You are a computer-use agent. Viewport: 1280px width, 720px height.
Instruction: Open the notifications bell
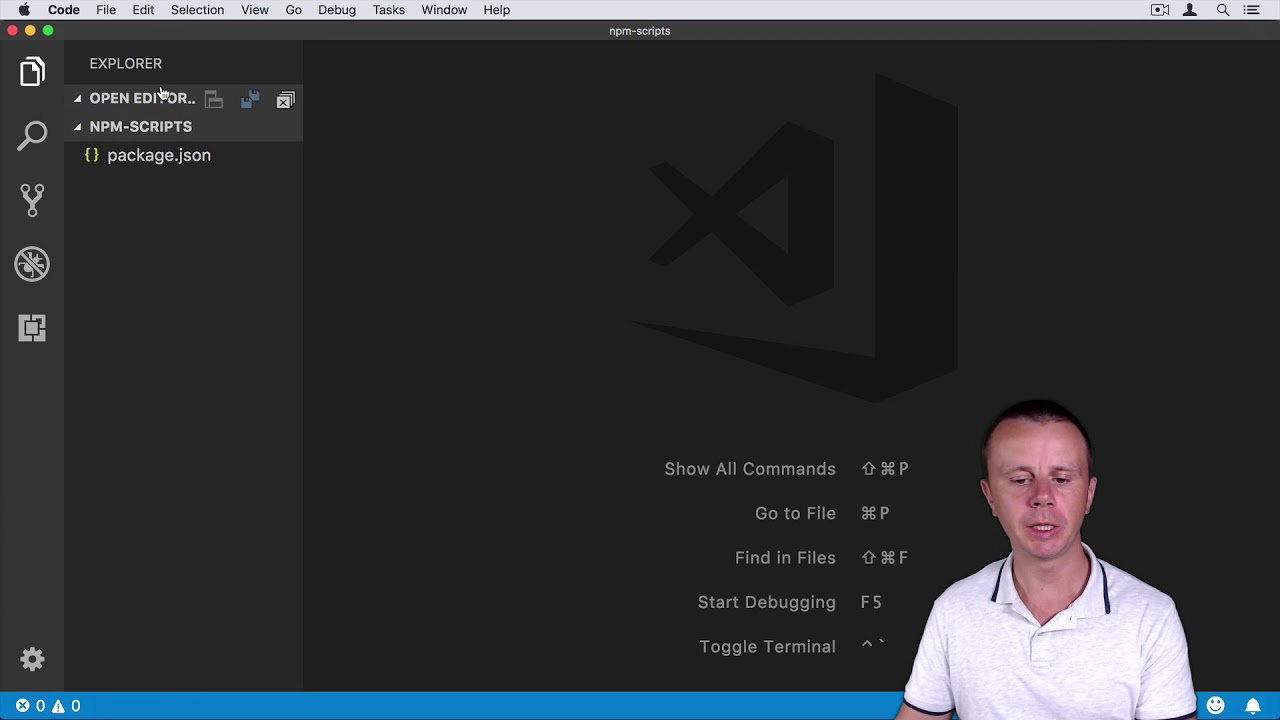1252,706
